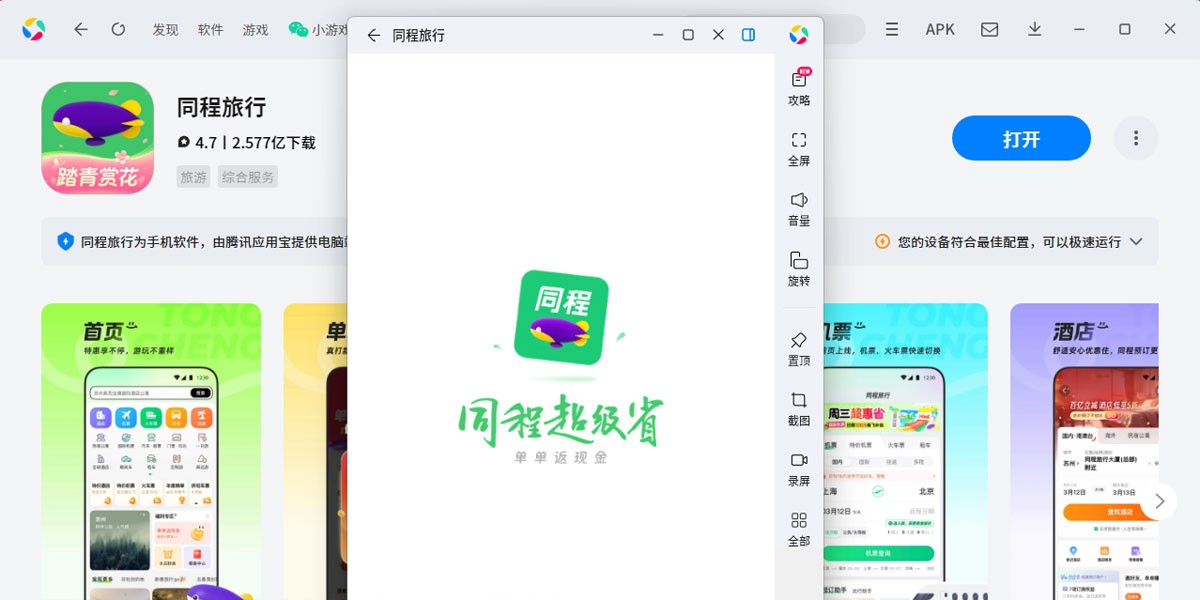1200x600 pixels.
Task: Collapse the emulator side toolbar panel
Action: 748,35
